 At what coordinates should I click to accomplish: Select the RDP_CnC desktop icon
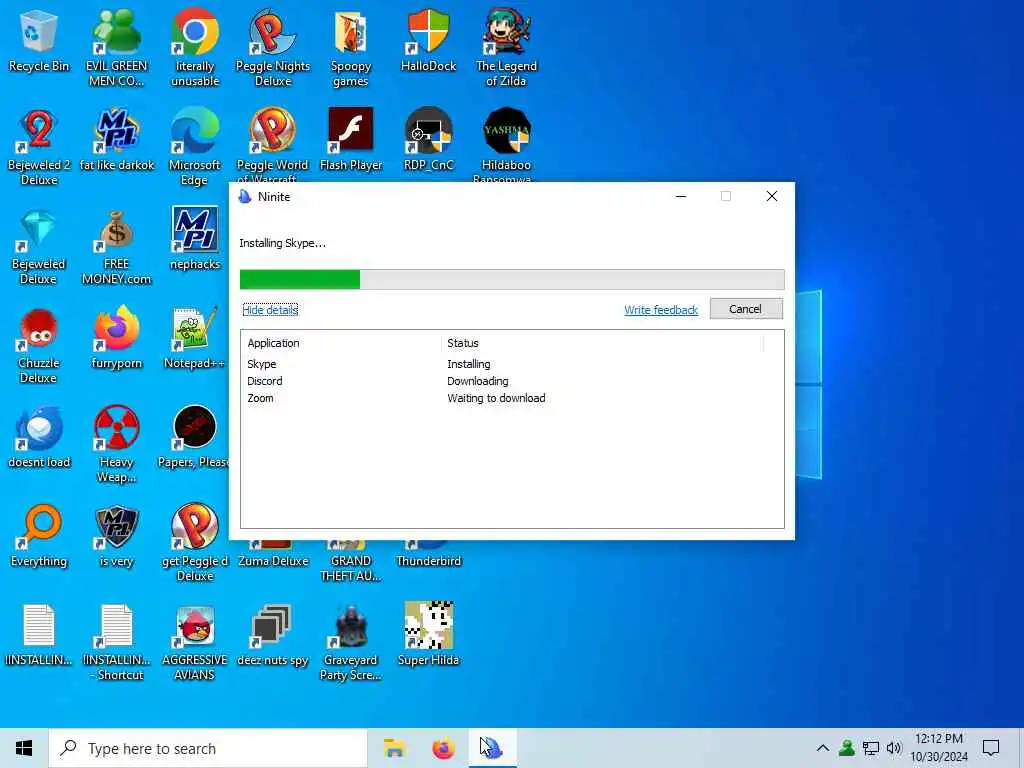coord(428,140)
